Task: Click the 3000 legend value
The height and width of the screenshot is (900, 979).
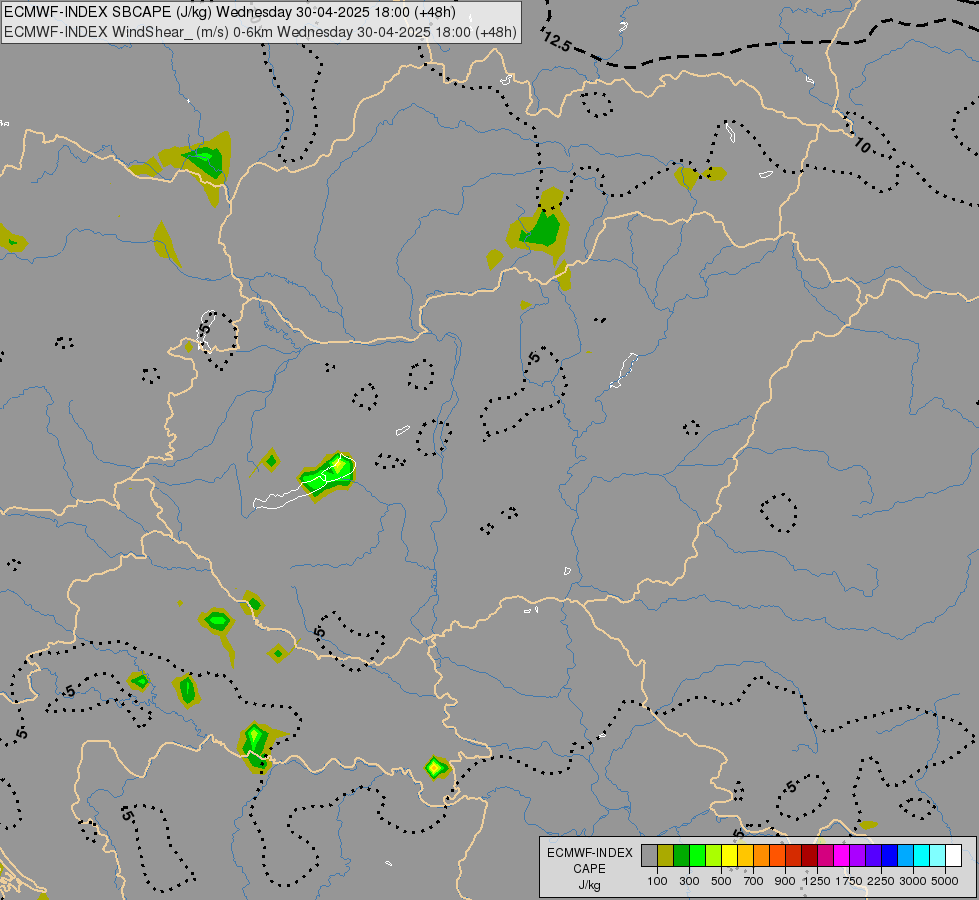Action: tap(912, 881)
